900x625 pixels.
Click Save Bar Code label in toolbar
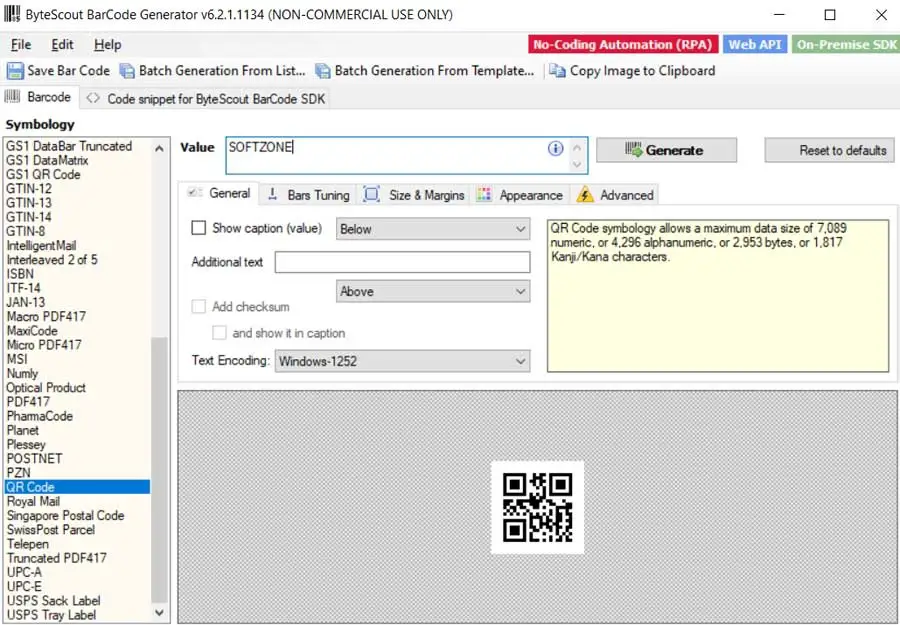coord(68,71)
